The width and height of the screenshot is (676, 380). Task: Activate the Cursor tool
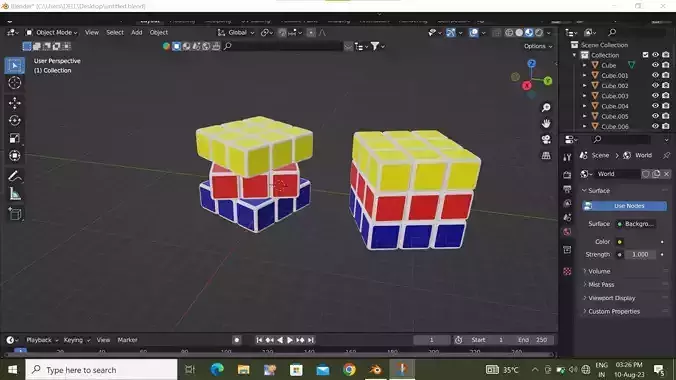click(x=15, y=83)
